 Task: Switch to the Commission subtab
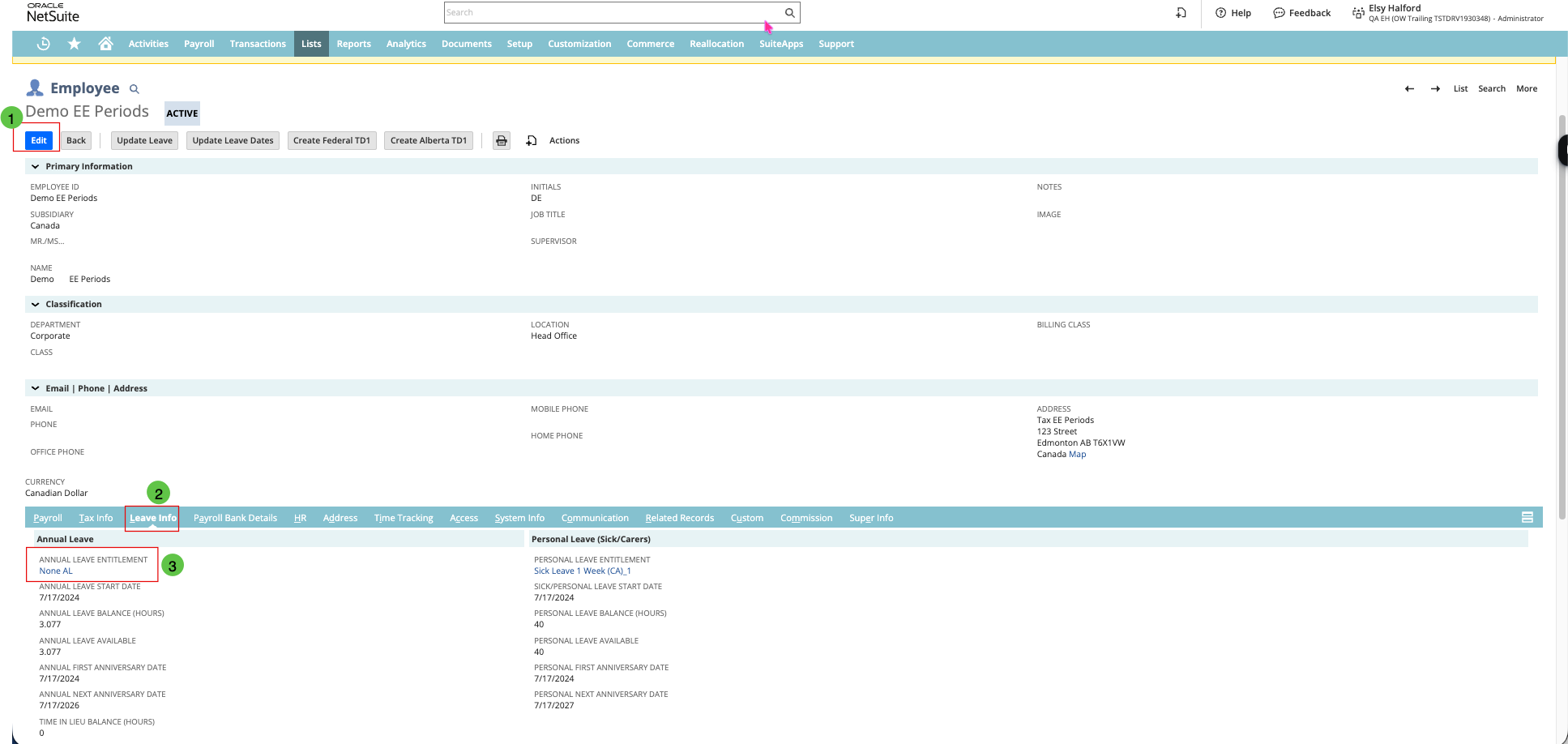[x=806, y=518]
